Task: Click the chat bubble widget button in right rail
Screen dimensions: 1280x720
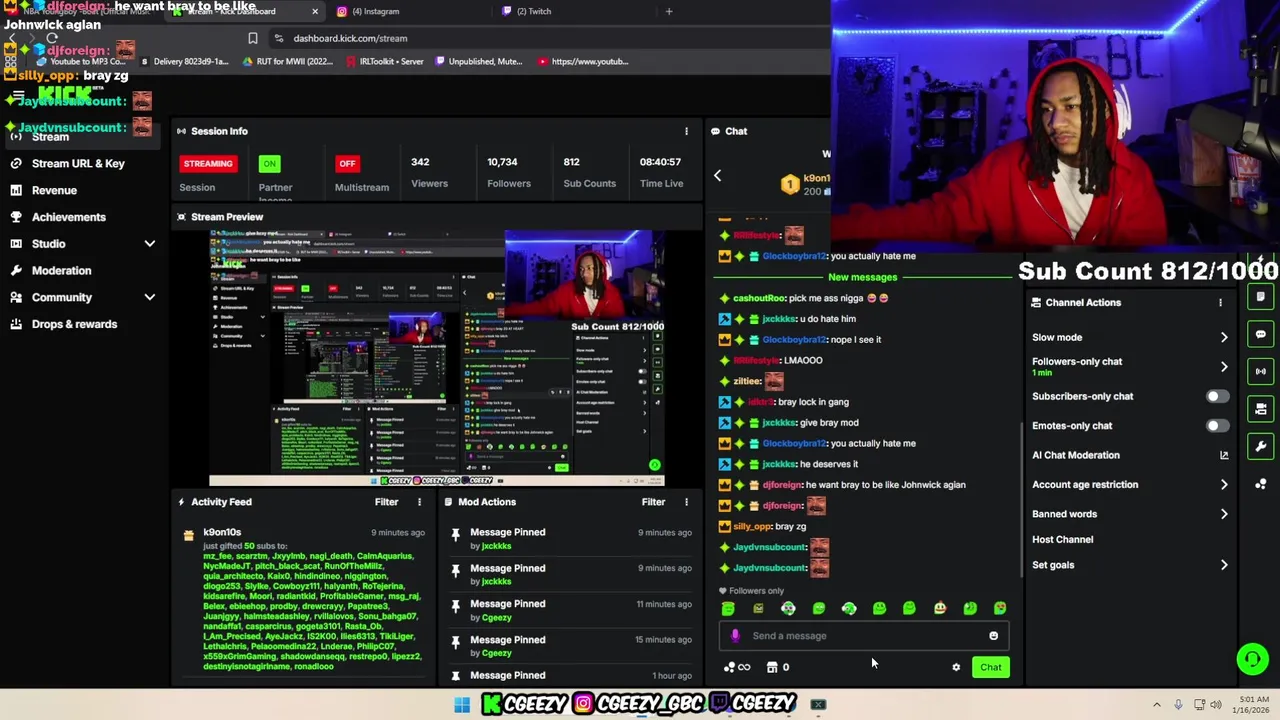Action: click(1261, 334)
